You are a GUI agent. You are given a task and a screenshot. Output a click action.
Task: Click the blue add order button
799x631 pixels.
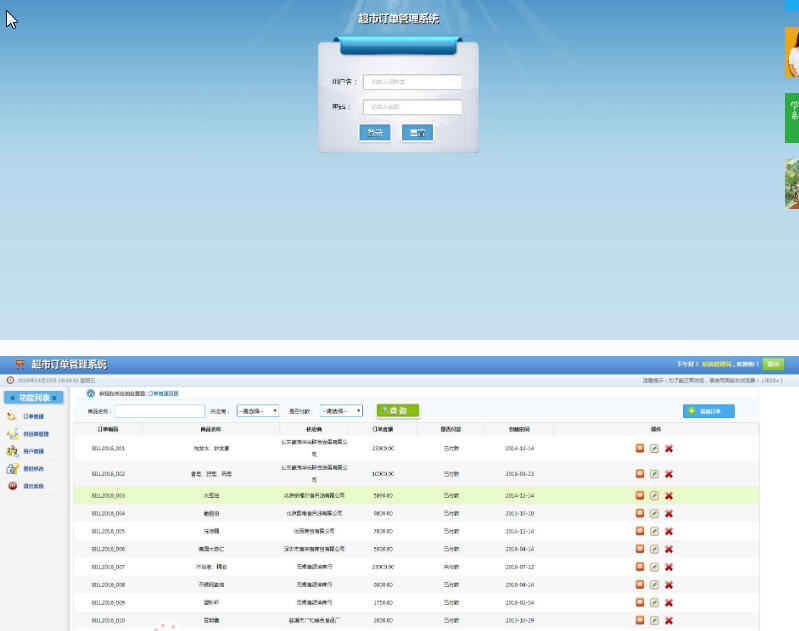tap(709, 411)
